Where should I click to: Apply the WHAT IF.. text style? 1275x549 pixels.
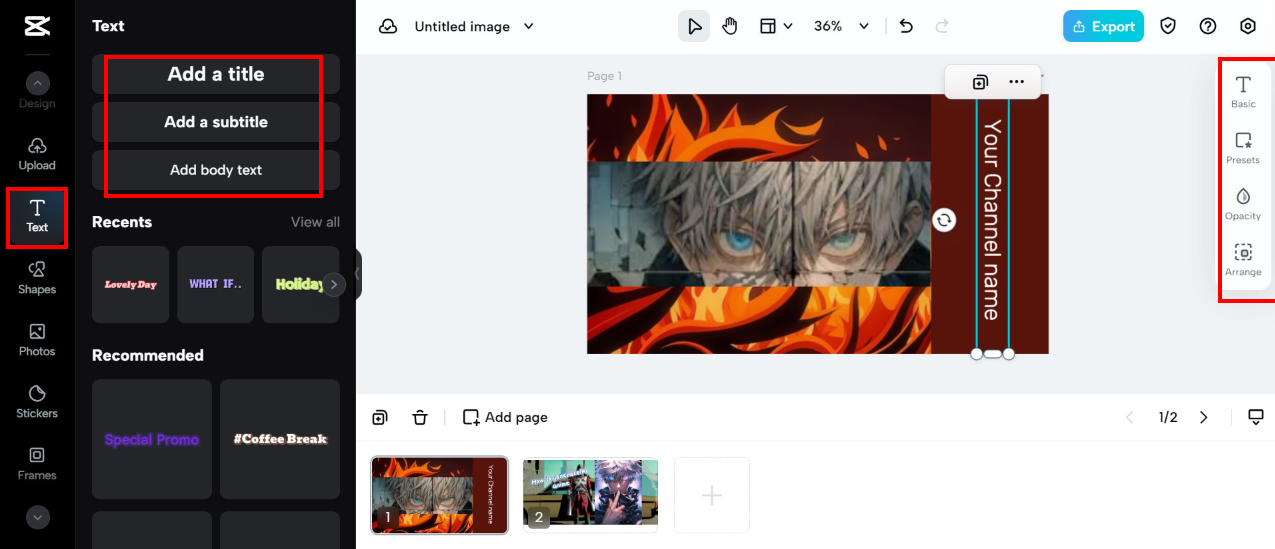coord(216,285)
